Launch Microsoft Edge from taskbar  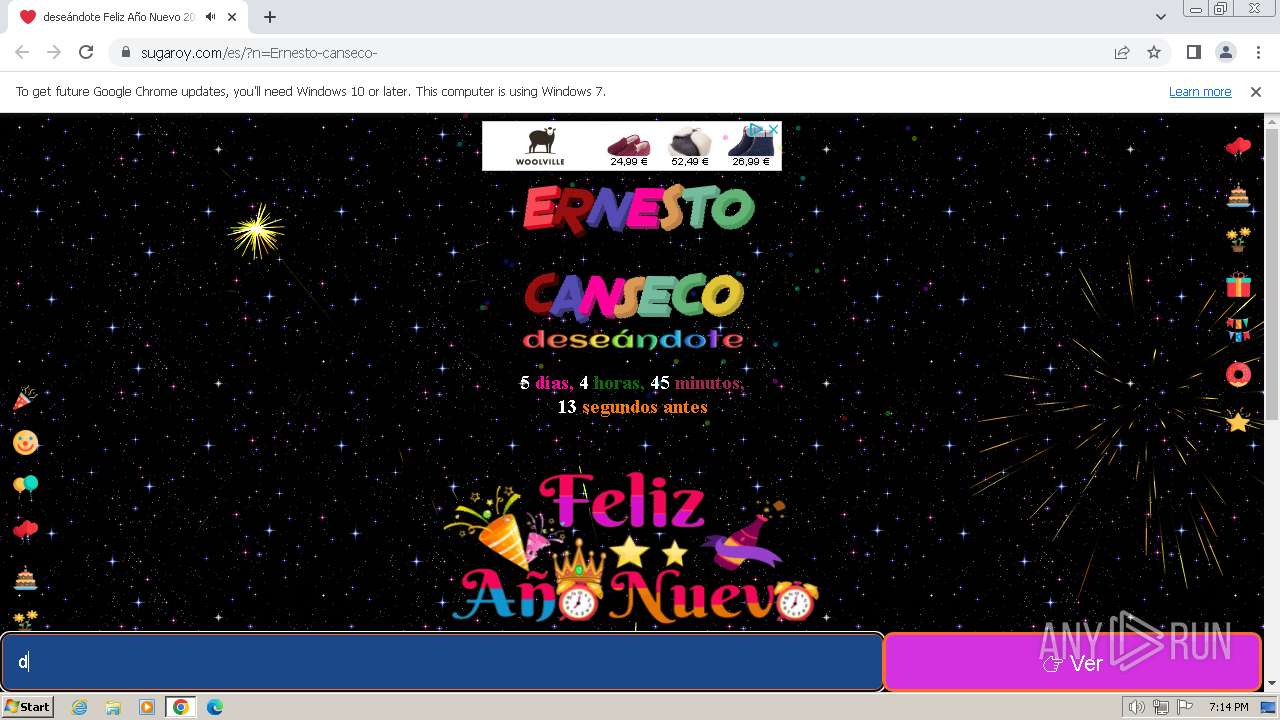[215, 707]
